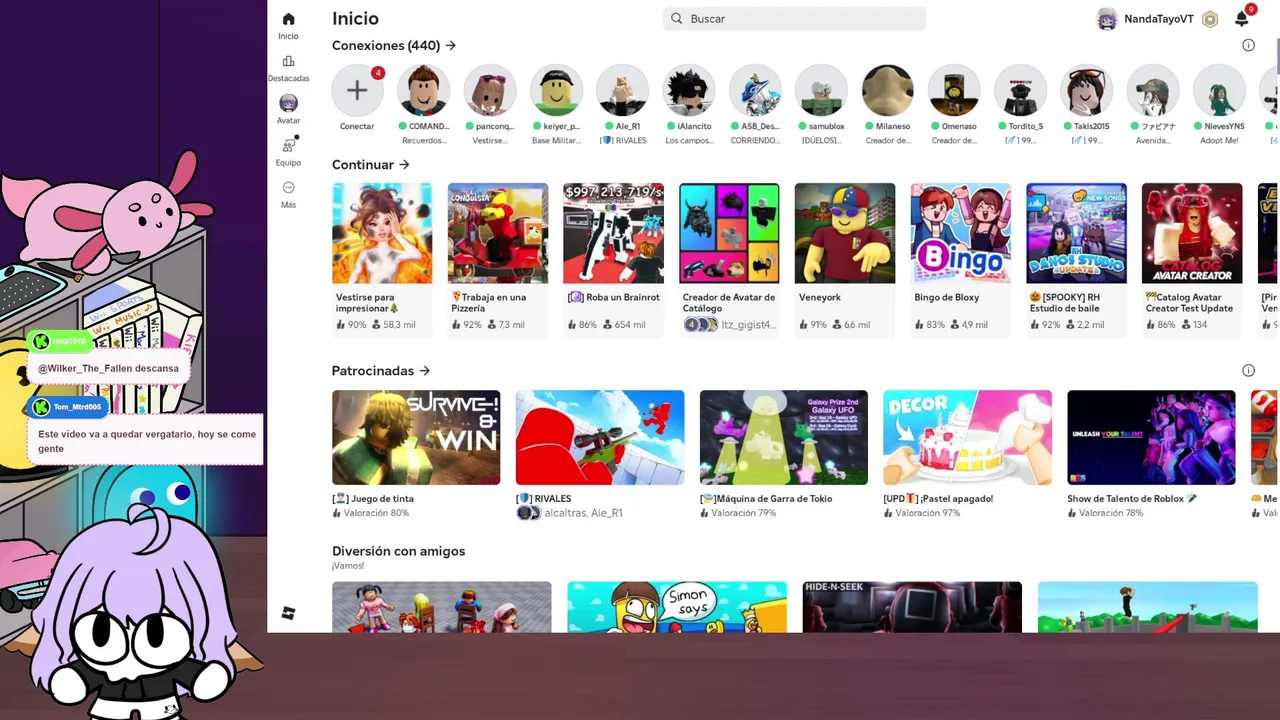Viewport: 1280px width, 720px height.
Task: Open keiyer_p... friend avatar
Action: 556,91
